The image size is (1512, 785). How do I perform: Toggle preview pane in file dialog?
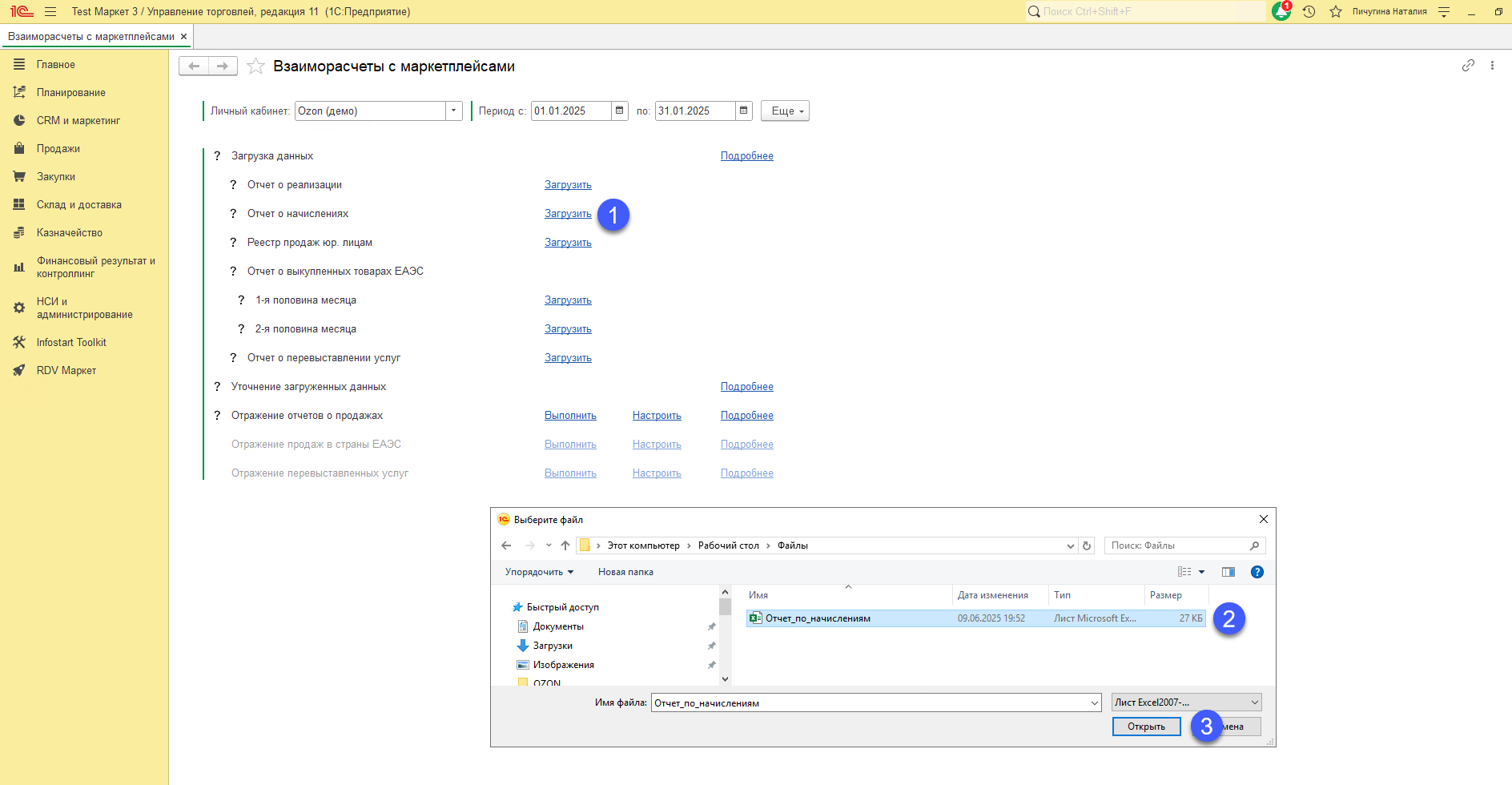[x=1228, y=572]
